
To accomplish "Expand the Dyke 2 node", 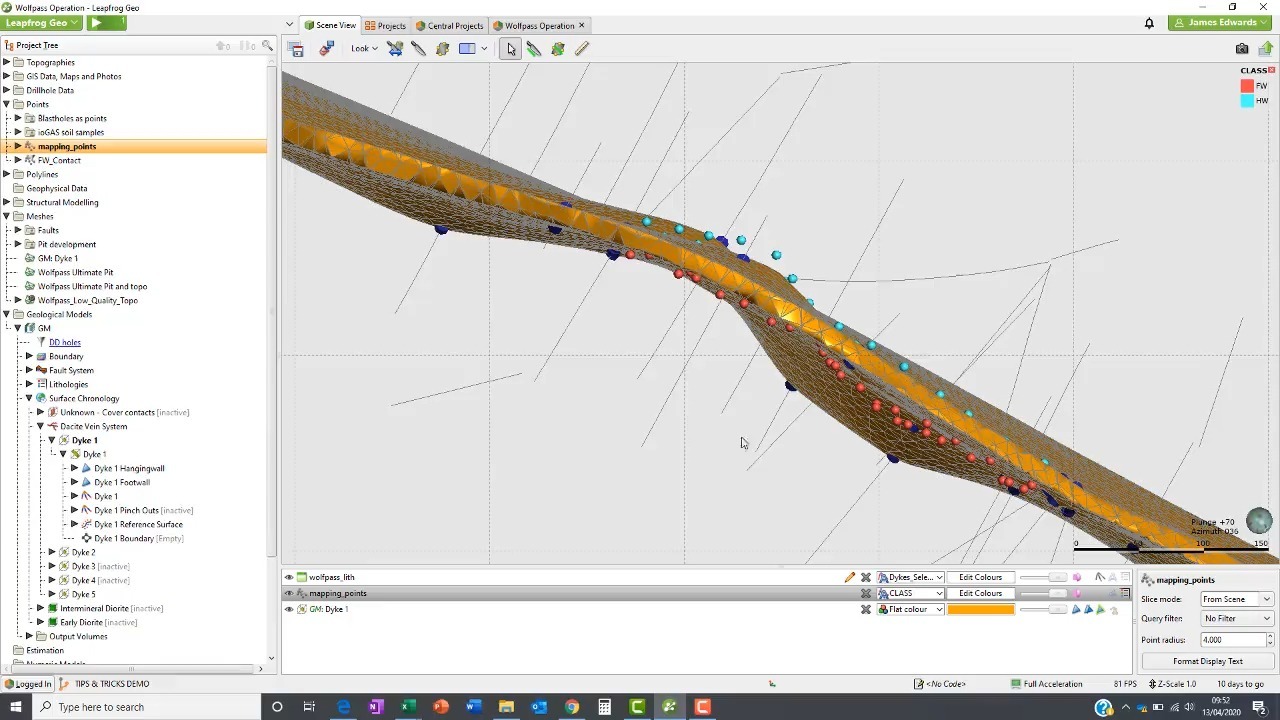I will click(52, 552).
